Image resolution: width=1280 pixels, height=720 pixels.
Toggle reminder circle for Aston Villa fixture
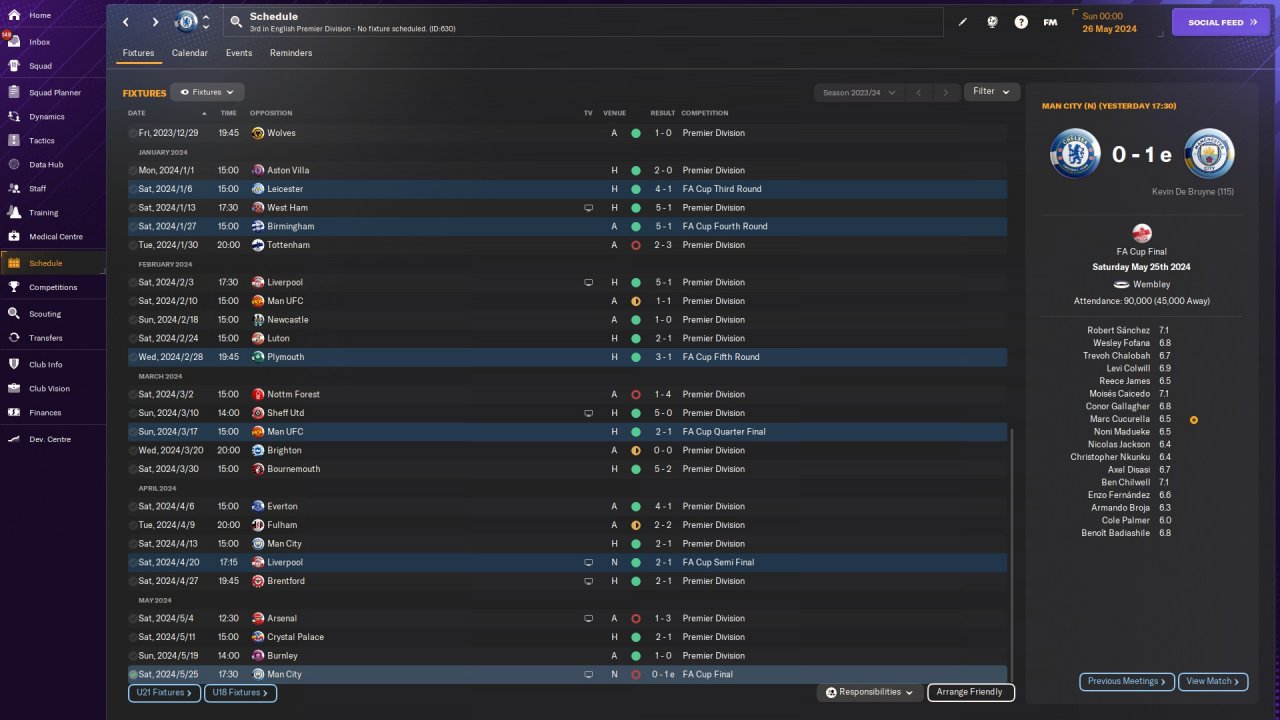click(x=133, y=170)
